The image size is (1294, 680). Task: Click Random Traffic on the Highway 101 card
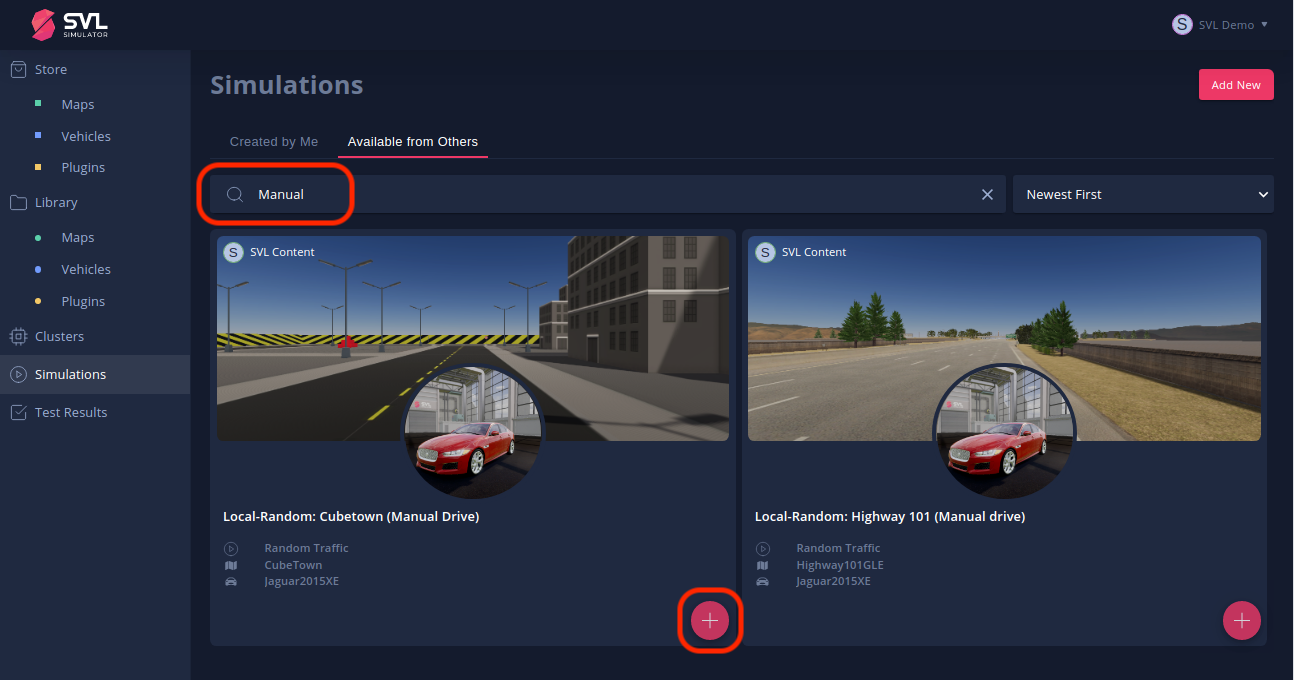(839, 548)
